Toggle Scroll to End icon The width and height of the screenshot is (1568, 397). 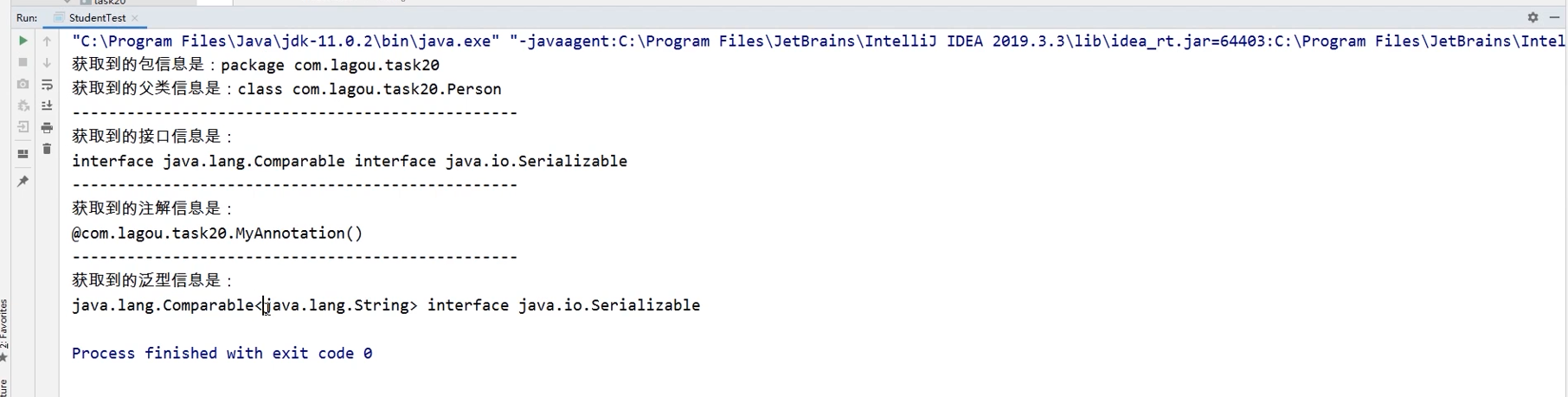48,106
